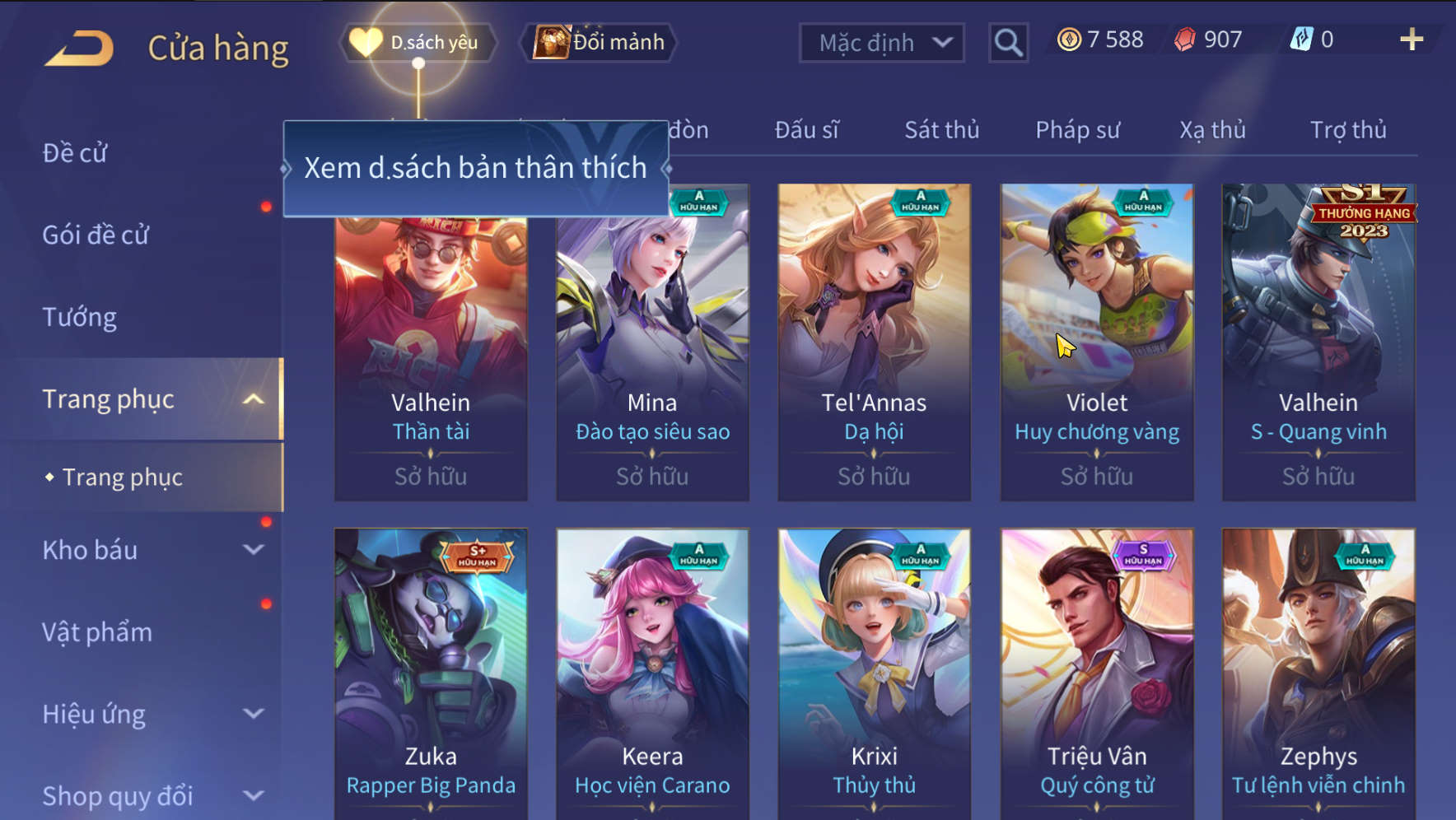The width and height of the screenshot is (1456, 820).
Task: Click the magnifier search icon
Action: tap(1008, 42)
